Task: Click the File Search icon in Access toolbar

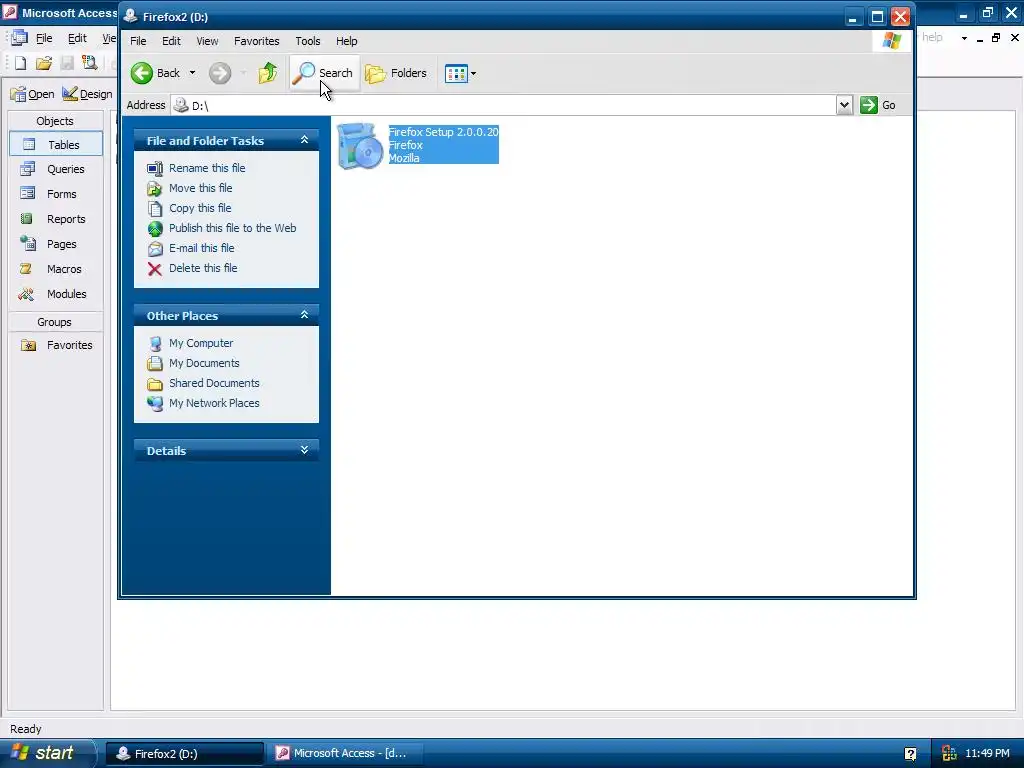Action: (x=89, y=63)
